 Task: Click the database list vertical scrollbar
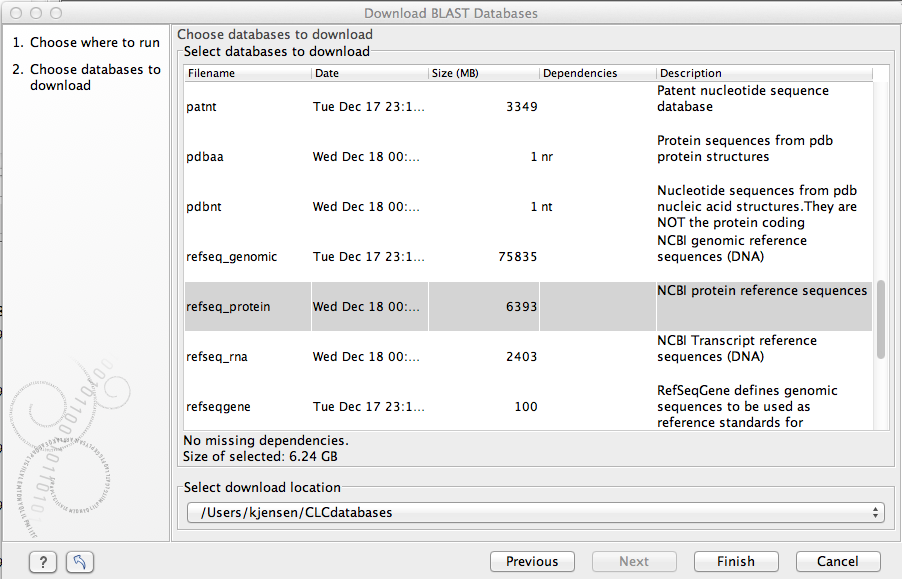tap(881, 319)
